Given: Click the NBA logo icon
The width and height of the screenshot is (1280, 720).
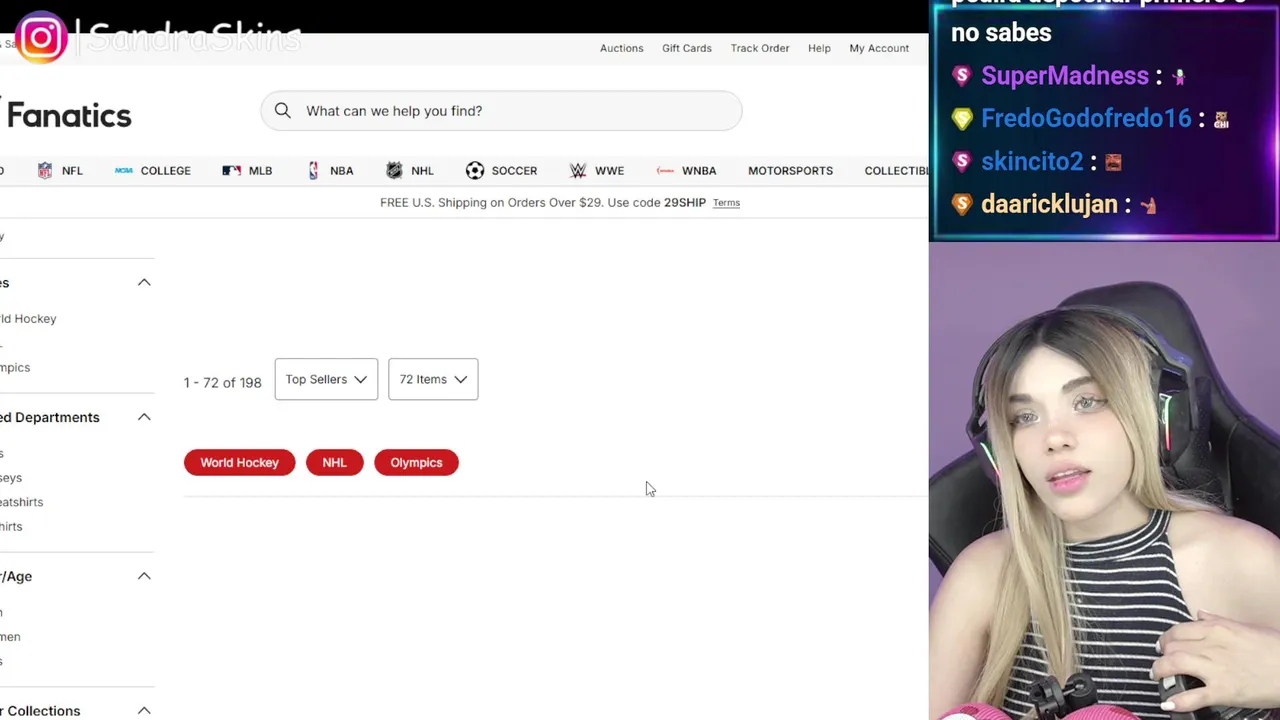Looking at the screenshot, I should click(313, 171).
